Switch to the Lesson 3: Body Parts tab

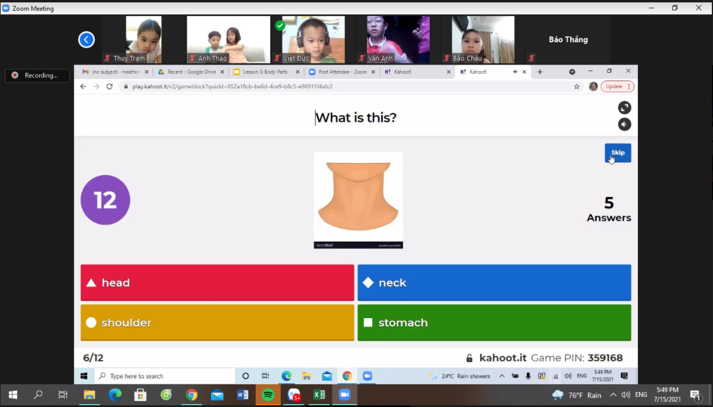[x=265, y=72]
